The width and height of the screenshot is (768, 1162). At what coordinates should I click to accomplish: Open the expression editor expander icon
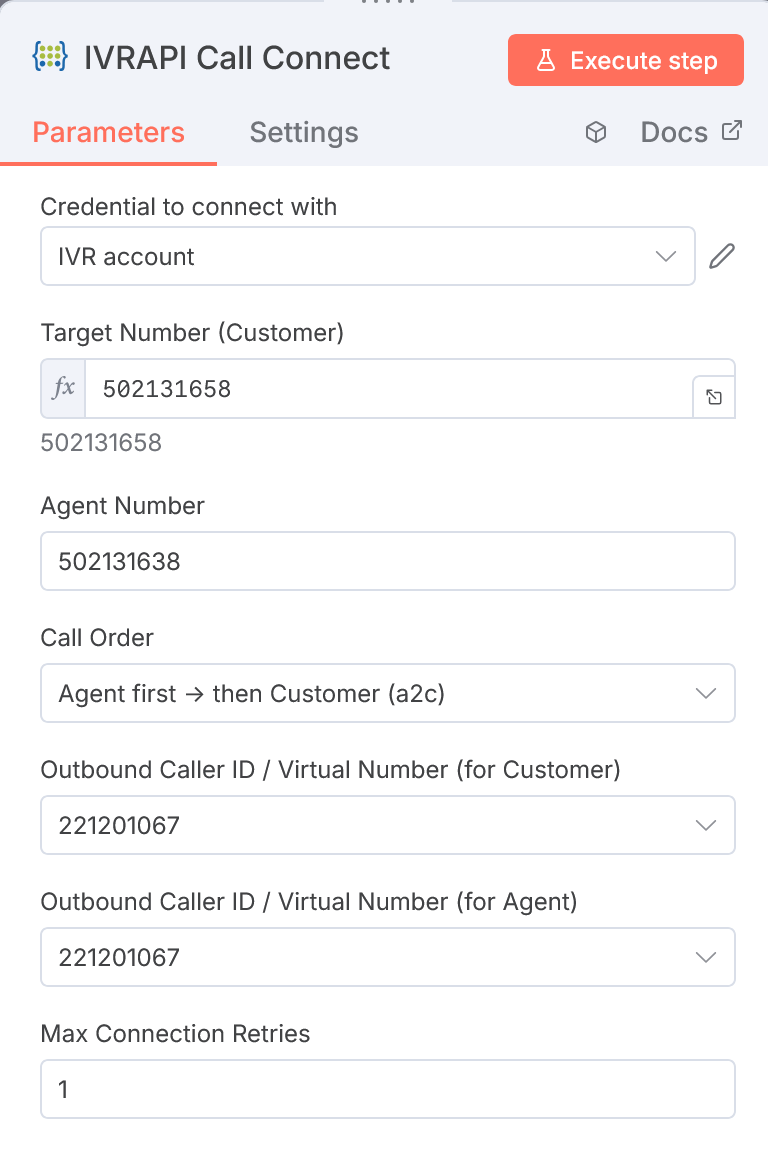click(x=713, y=397)
